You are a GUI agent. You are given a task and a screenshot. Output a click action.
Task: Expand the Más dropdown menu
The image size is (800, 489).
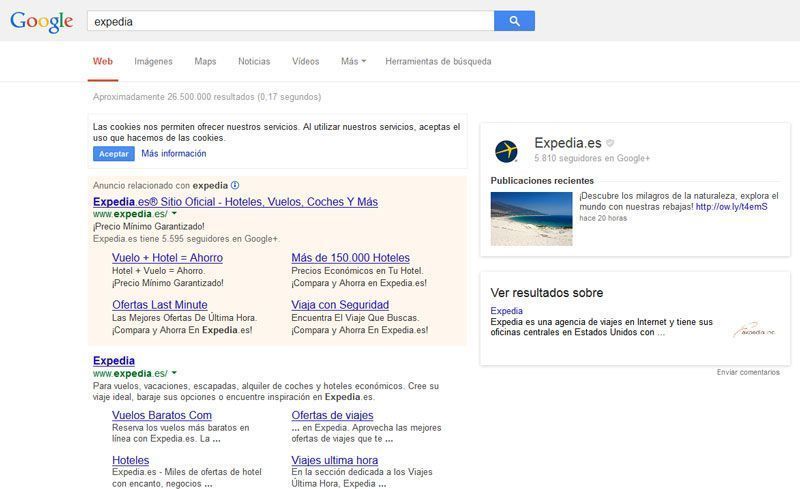(x=353, y=61)
